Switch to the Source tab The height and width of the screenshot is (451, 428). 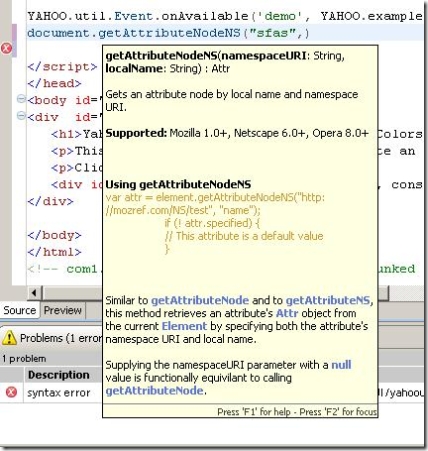(x=20, y=310)
